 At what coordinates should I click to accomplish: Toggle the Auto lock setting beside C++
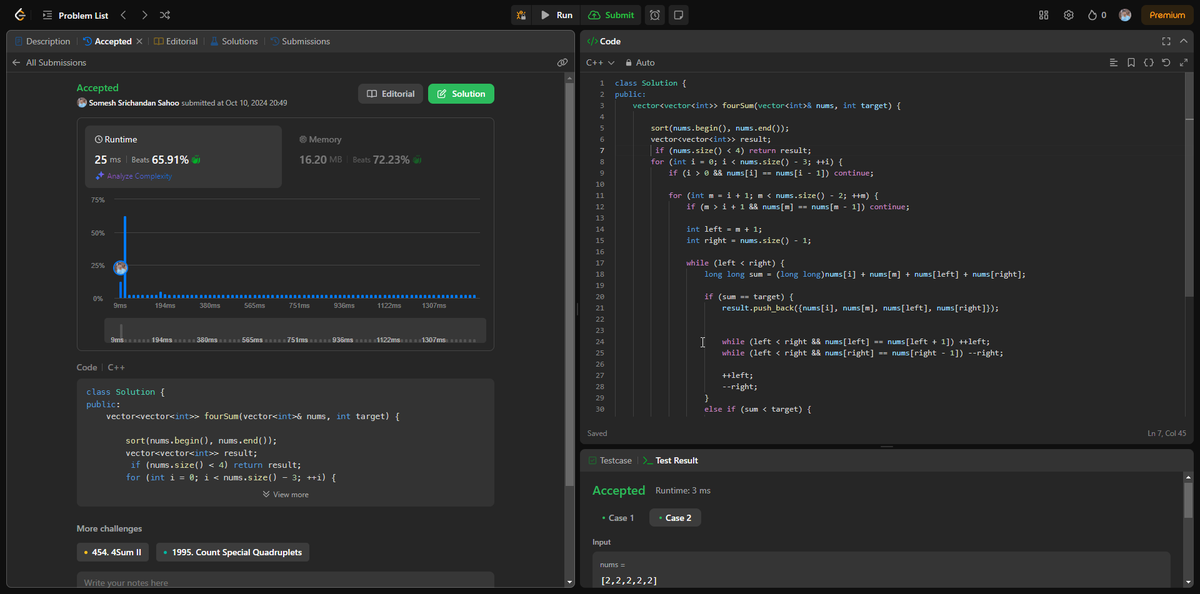(640, 62)
